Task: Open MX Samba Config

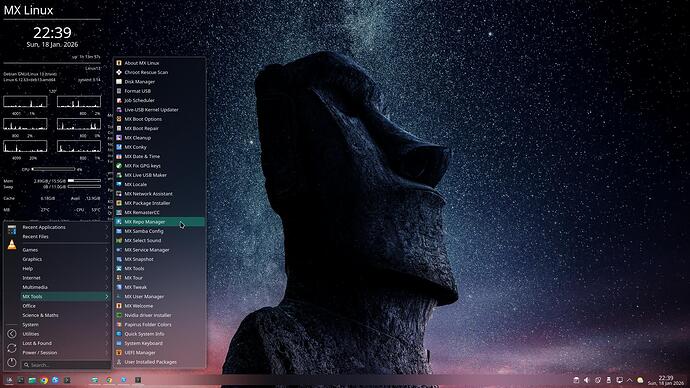Action: (x=159, y=231)
